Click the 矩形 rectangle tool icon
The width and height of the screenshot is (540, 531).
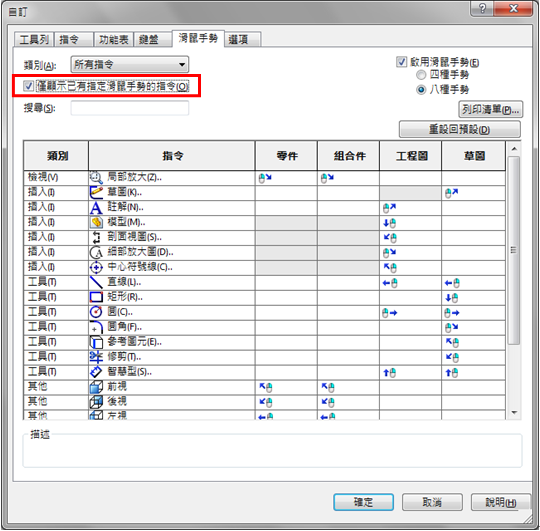[96, 297]
